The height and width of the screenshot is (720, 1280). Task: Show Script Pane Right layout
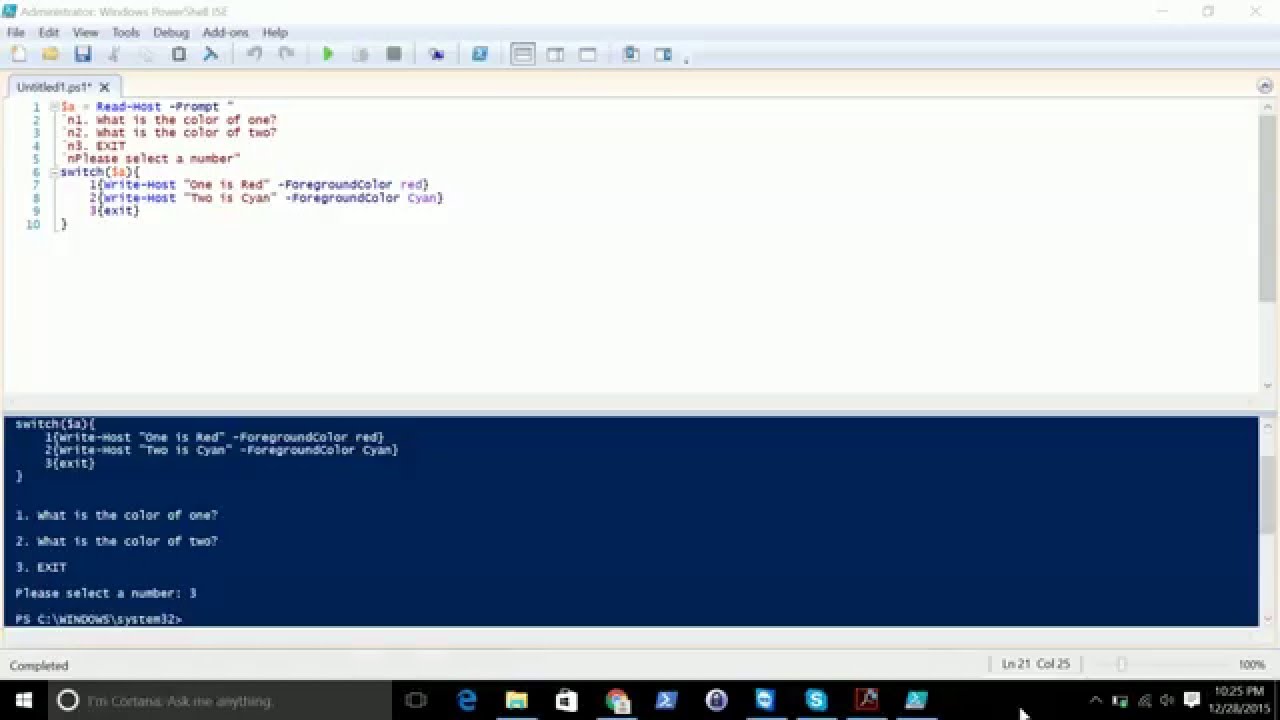coord(555,54)
